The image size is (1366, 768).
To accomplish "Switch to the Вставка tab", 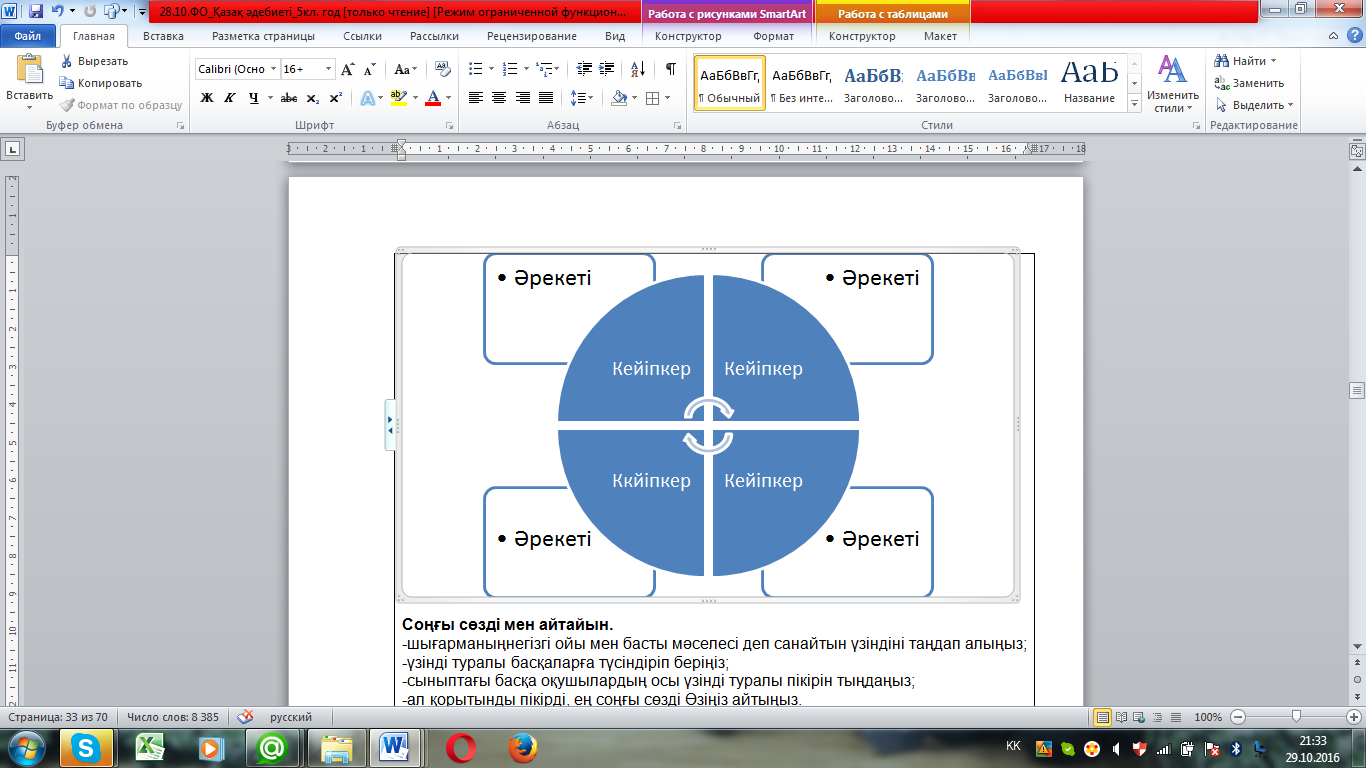I will point(163,36).
